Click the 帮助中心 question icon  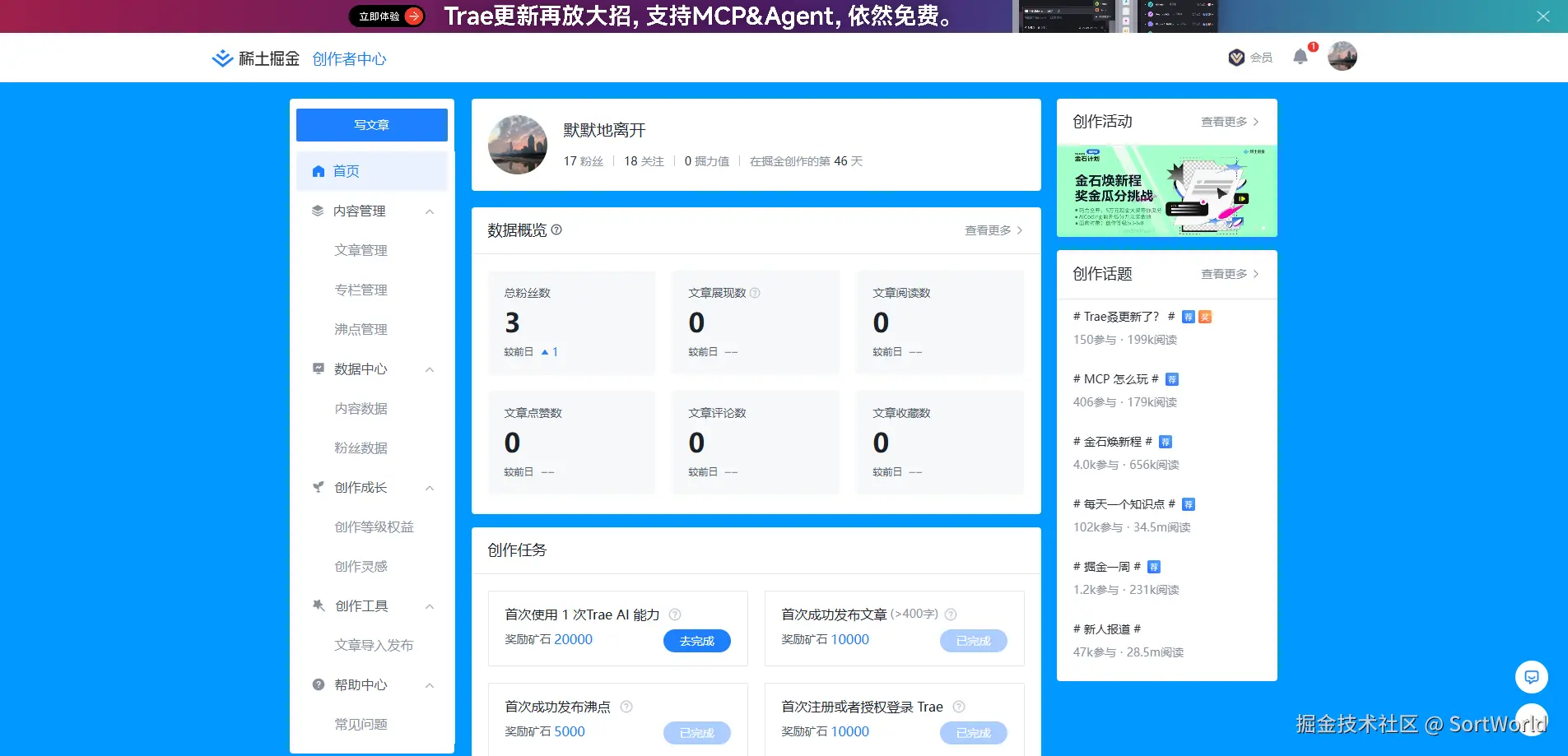(318, 684)
